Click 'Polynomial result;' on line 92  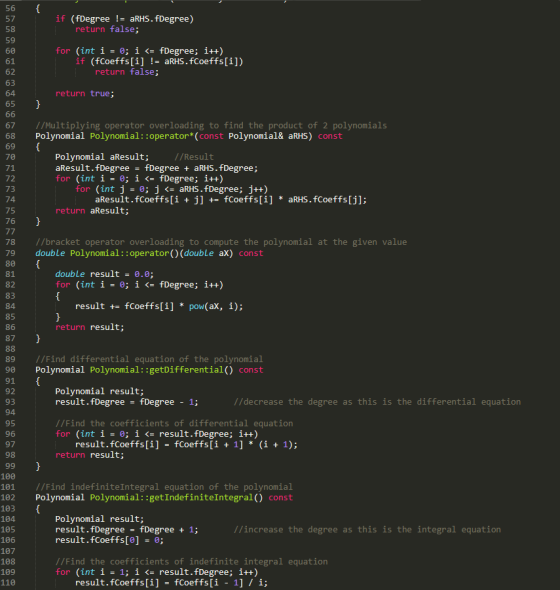100,391
